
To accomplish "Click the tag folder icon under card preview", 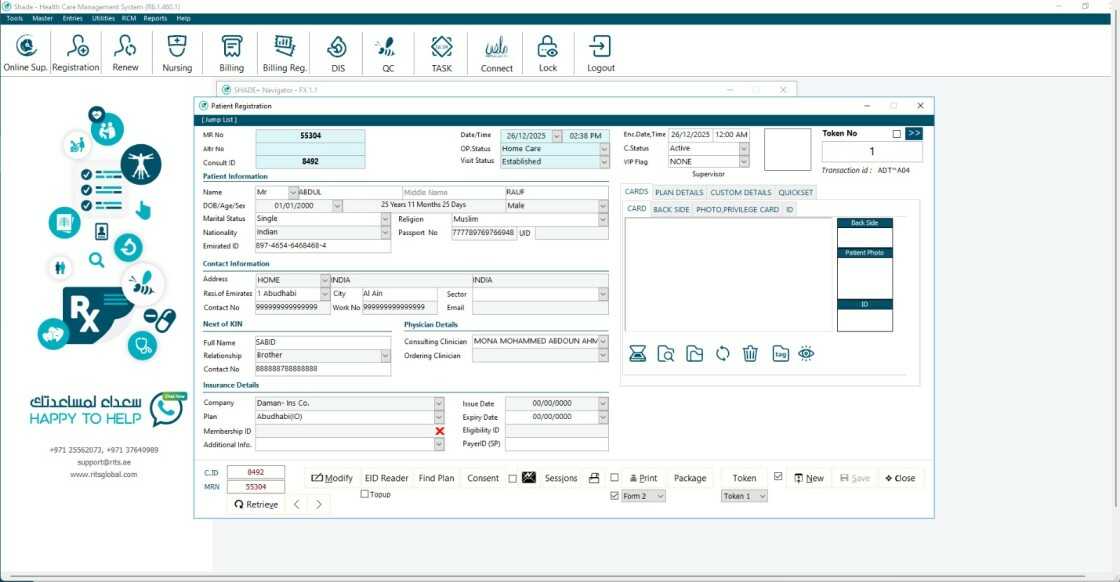I will tap(780, 353).
